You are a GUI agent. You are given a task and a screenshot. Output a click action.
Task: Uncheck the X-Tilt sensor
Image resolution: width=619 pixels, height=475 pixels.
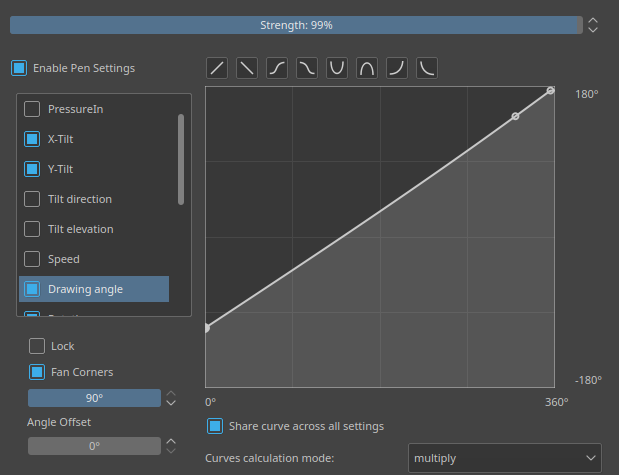pyautogui.click(x=32, y=139)
